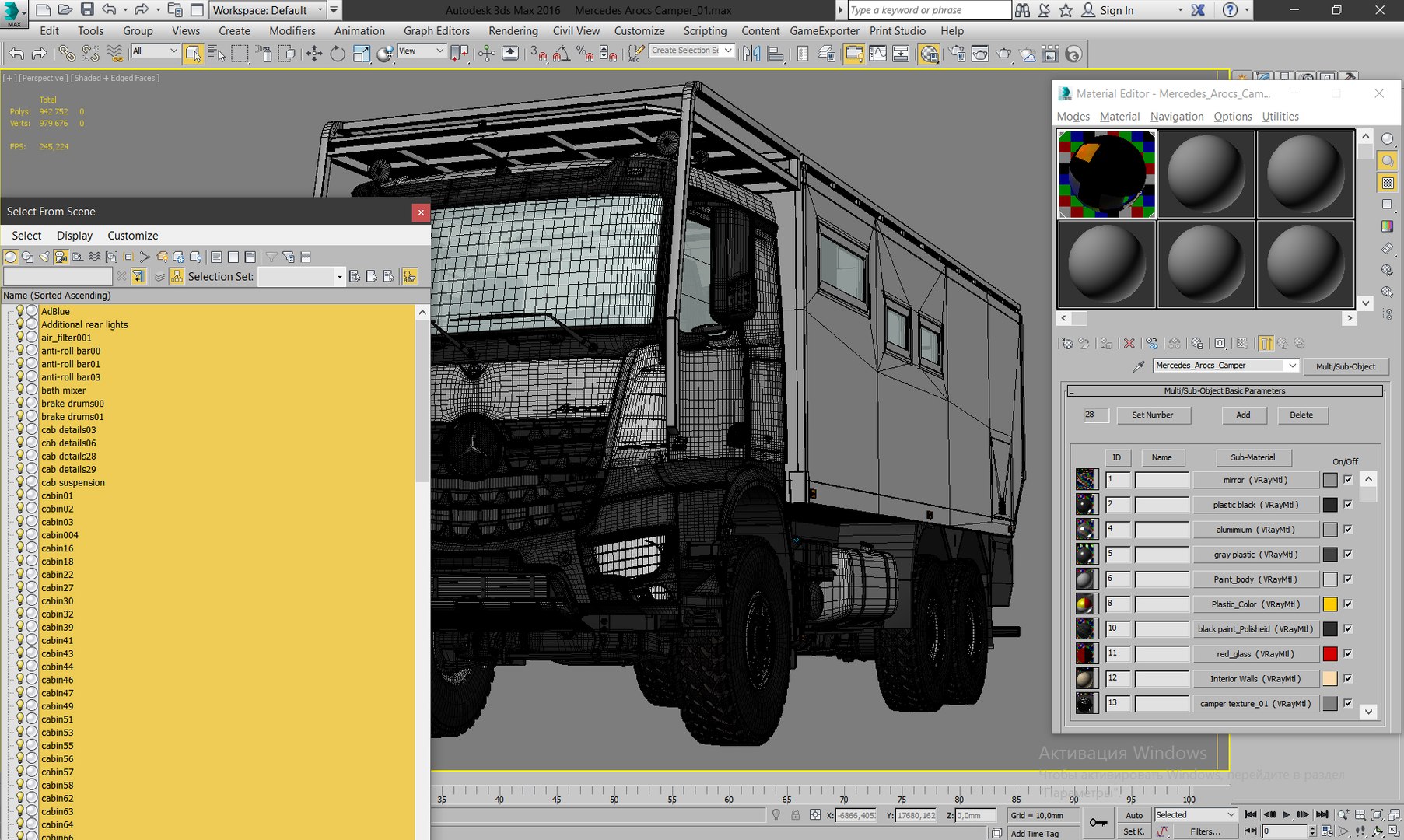Open the reference coordinate View dropdown
Viewport: 1404px width, 840px height.
click(421, 51)
